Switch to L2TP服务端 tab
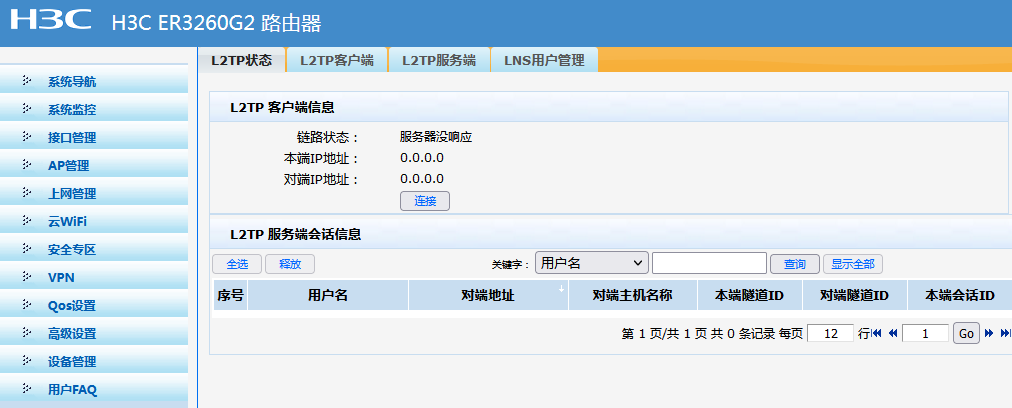1012x408 pixels. (x=439, y=60)
